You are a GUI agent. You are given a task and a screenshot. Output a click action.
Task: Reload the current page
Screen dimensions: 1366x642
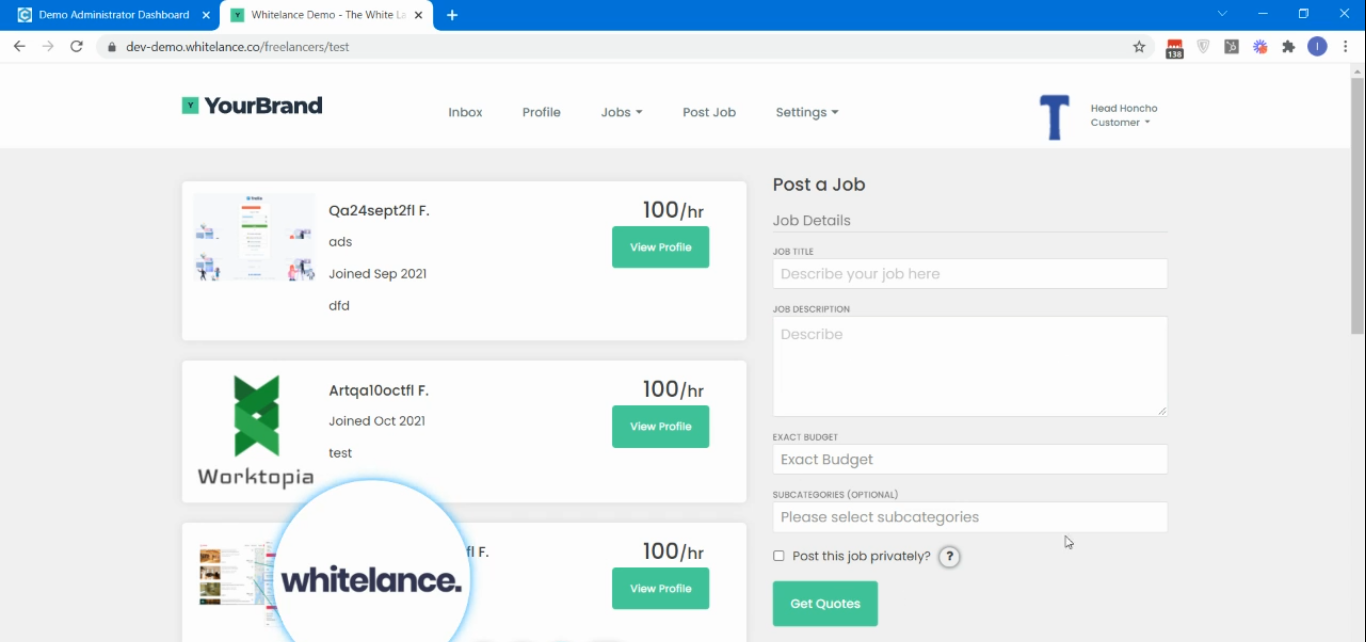point(76,46)
